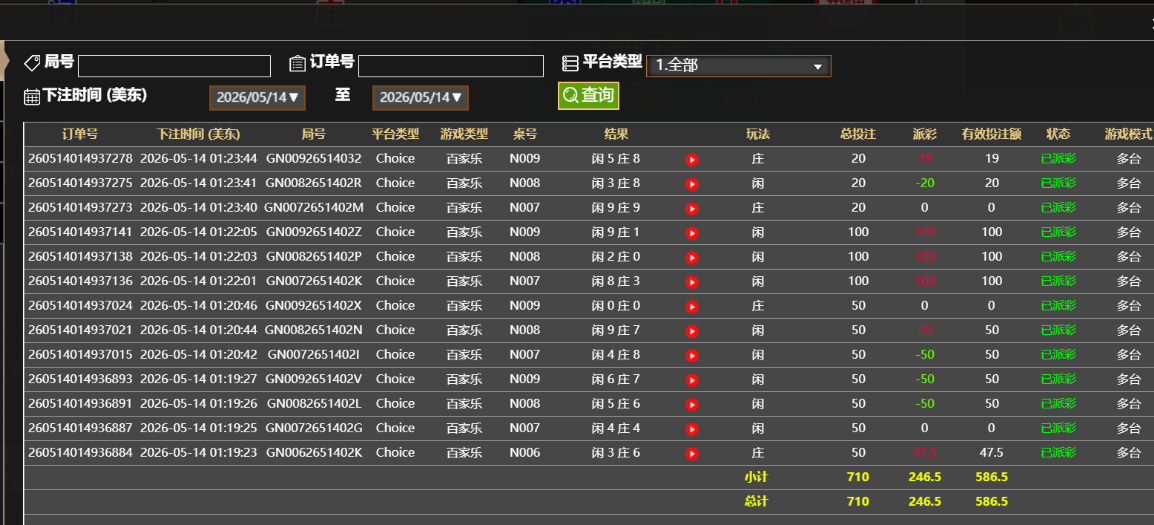The width and height of the screenshot is (1154, 525).
Task: Focus the 局号 input field
Action: pyautogui.click(x=174, y=66)
